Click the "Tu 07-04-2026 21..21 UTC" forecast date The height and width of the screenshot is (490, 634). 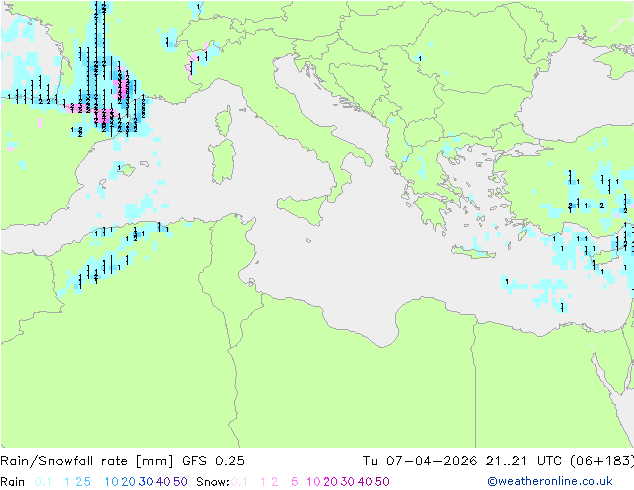(465, 461)
